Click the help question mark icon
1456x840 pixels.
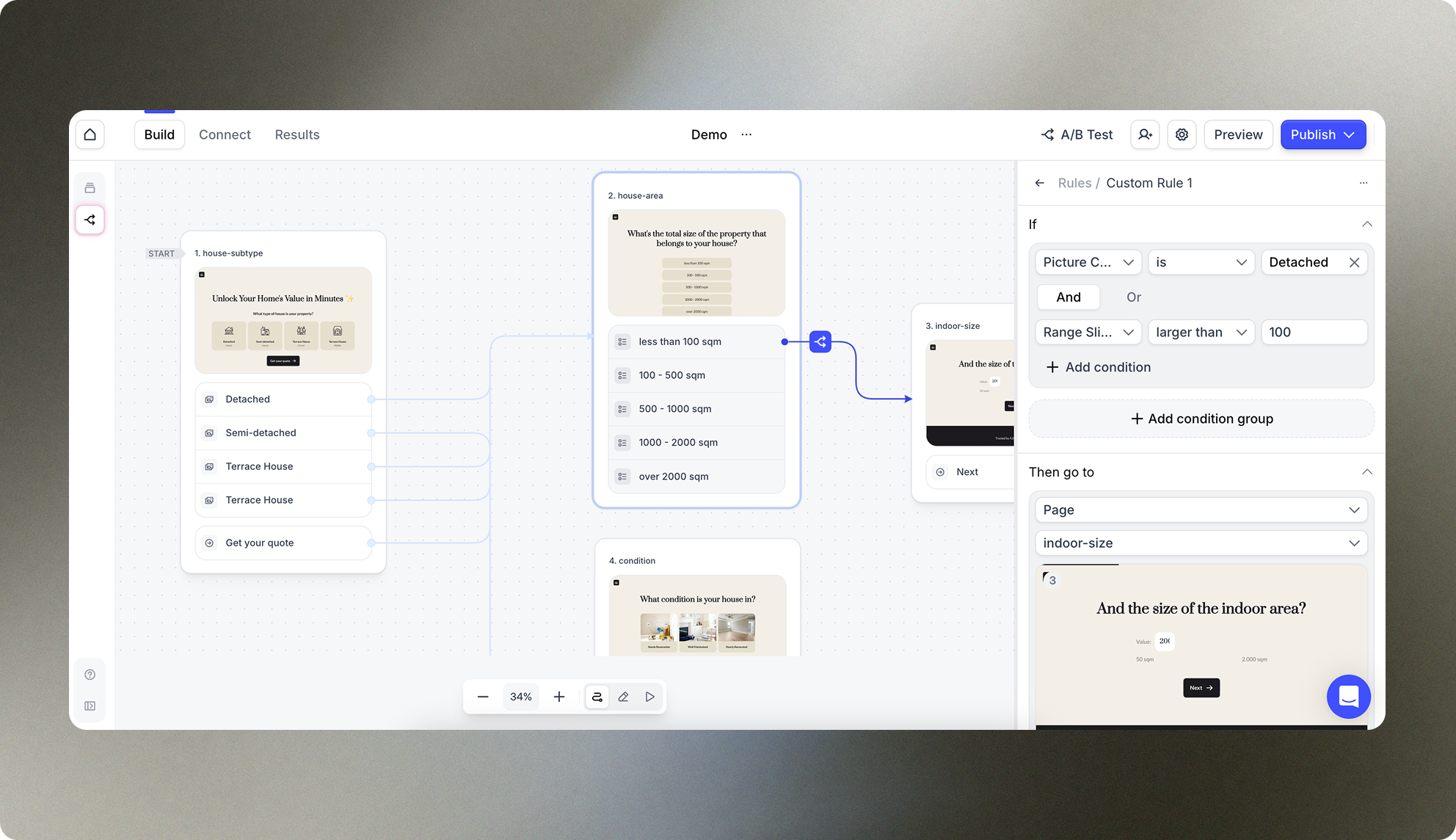pyautogui.click(x=90, y=675)
